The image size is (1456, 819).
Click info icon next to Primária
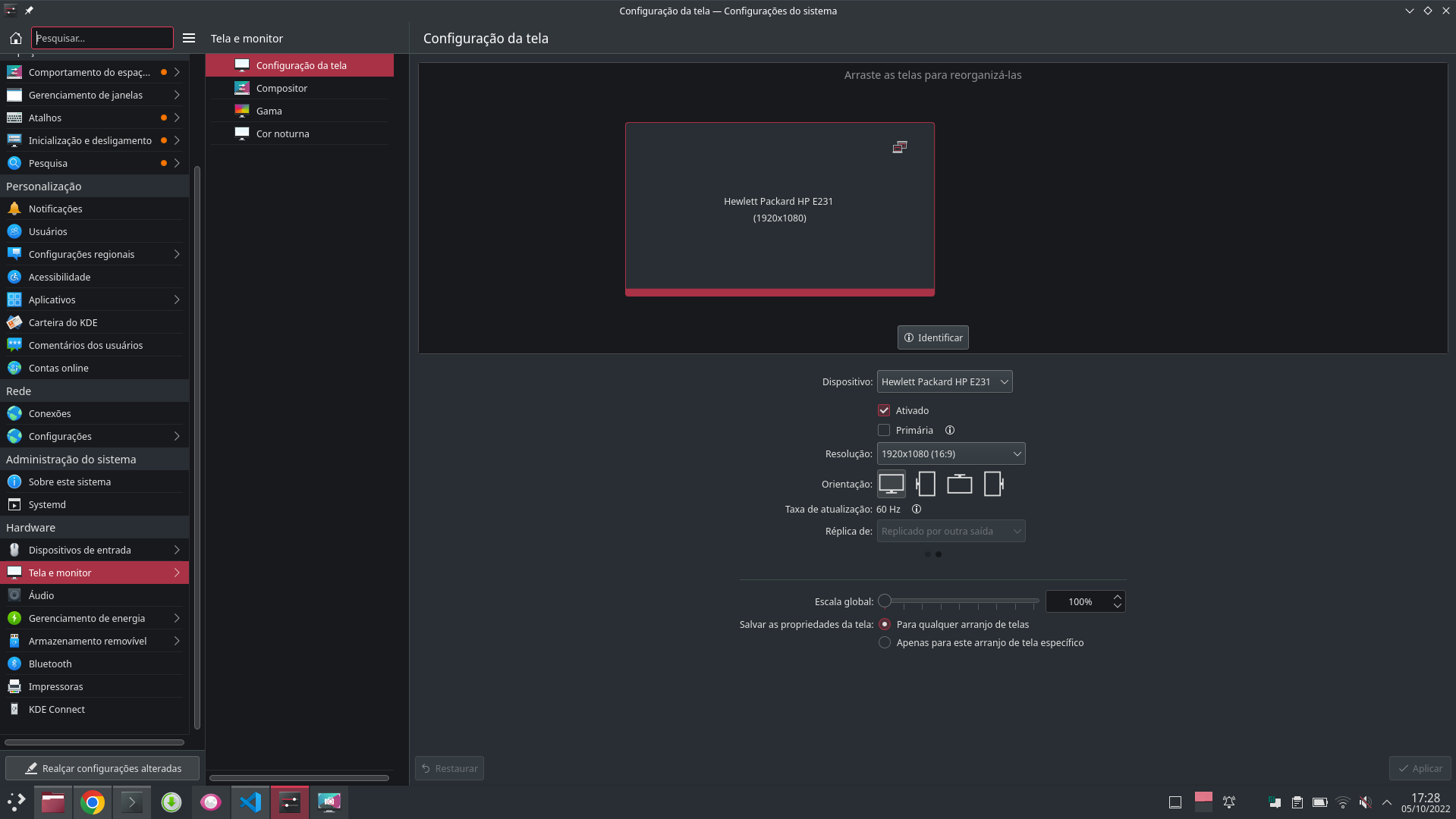(949, 430)
